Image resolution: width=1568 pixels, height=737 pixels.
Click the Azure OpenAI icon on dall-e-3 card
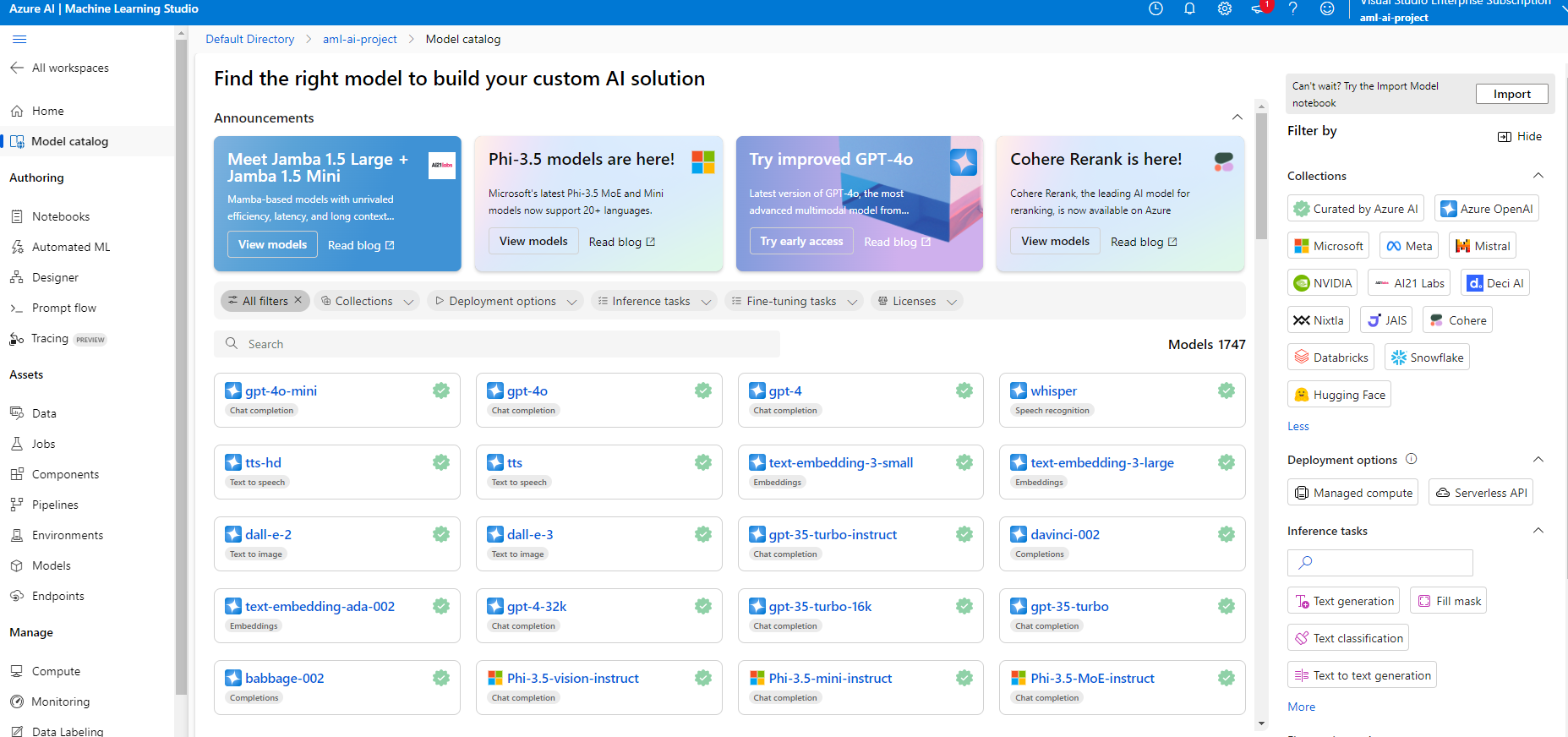[495, 534]
